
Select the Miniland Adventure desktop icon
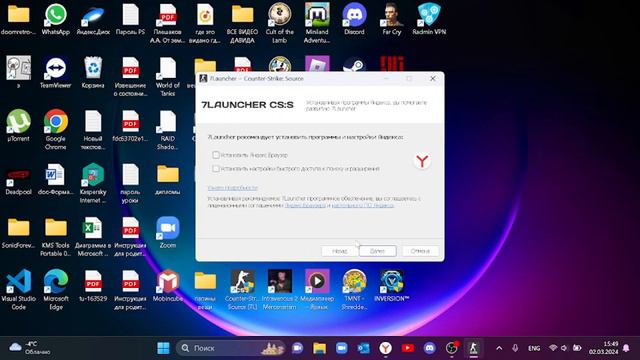tap(317, 23)
